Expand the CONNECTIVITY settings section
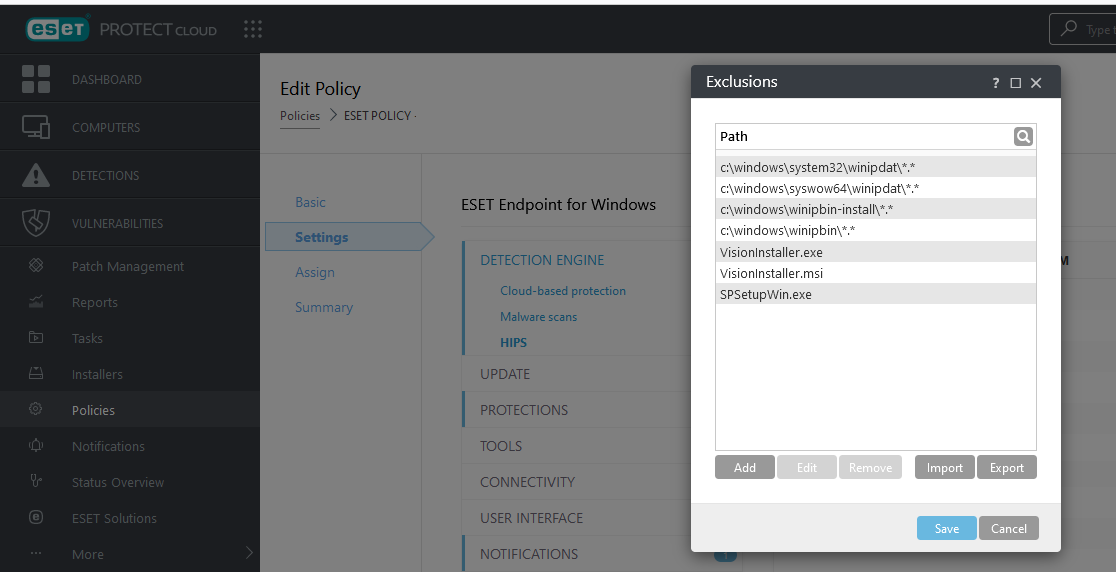 pos(527,482)
